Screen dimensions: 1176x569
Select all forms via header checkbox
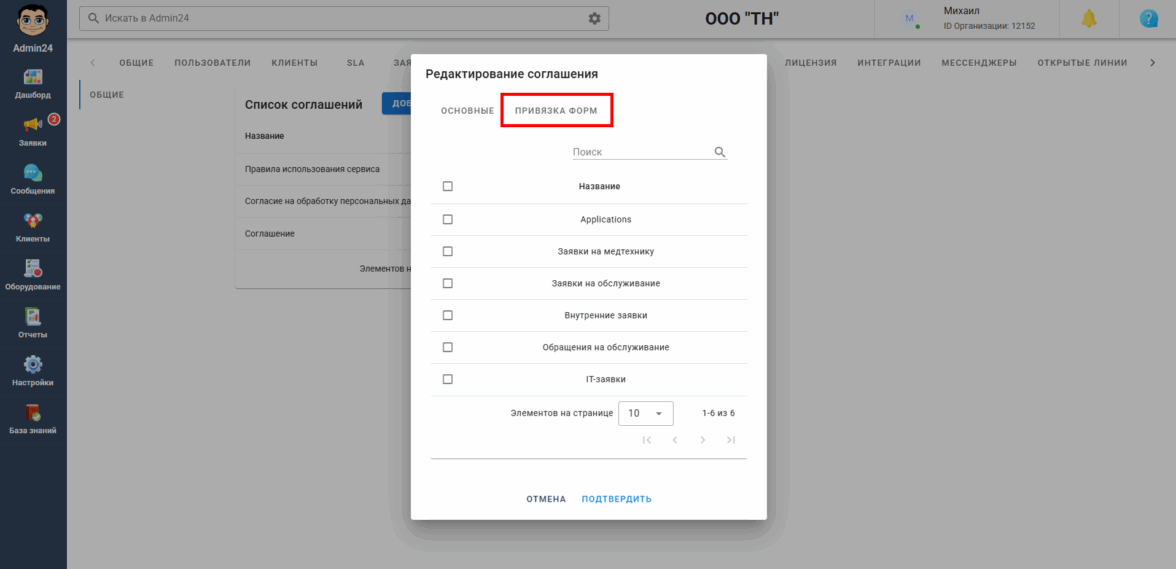pyautogui.click(x=447, y=186)
